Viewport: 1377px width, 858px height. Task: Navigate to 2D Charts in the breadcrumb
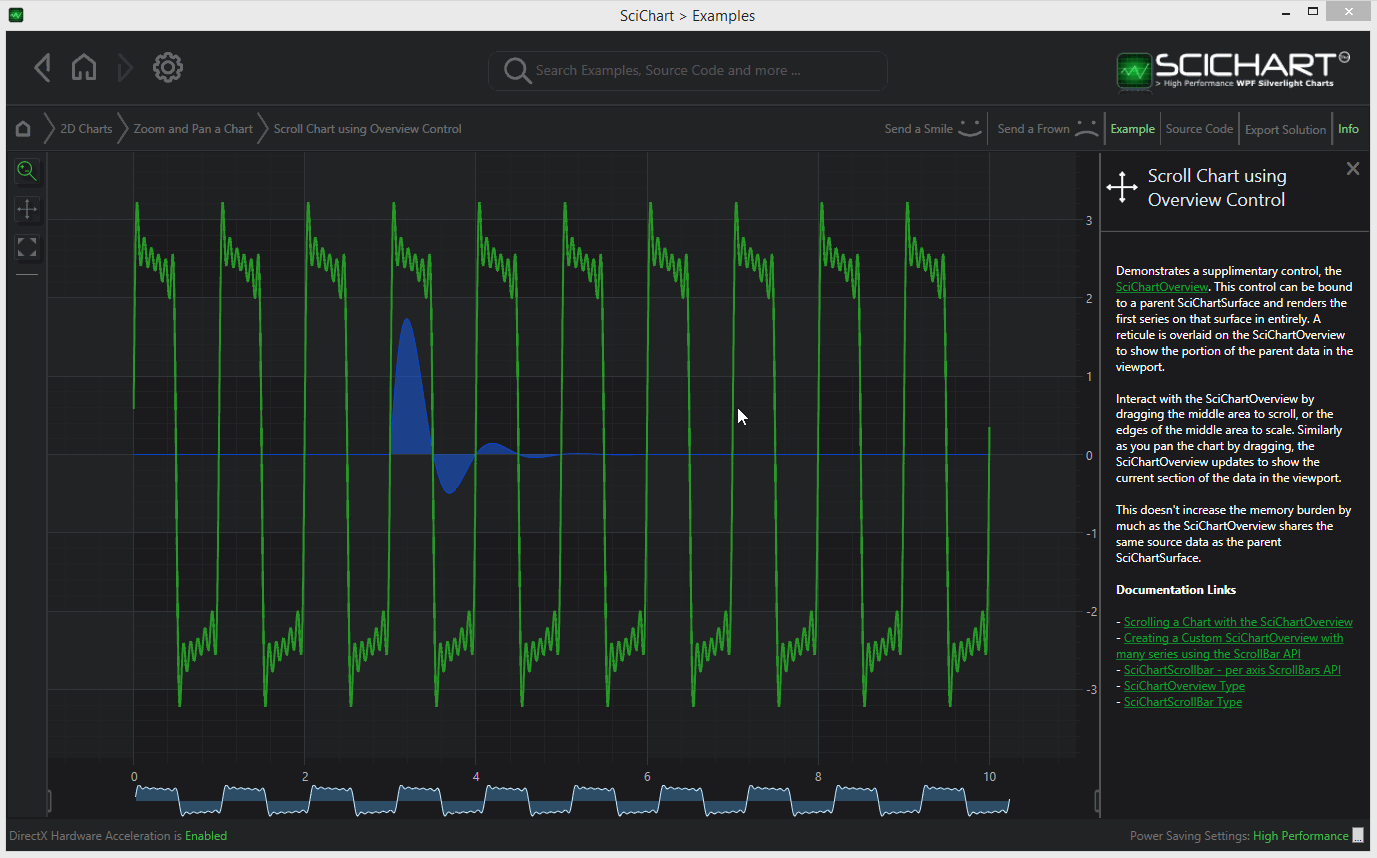[x=85, y=128]
